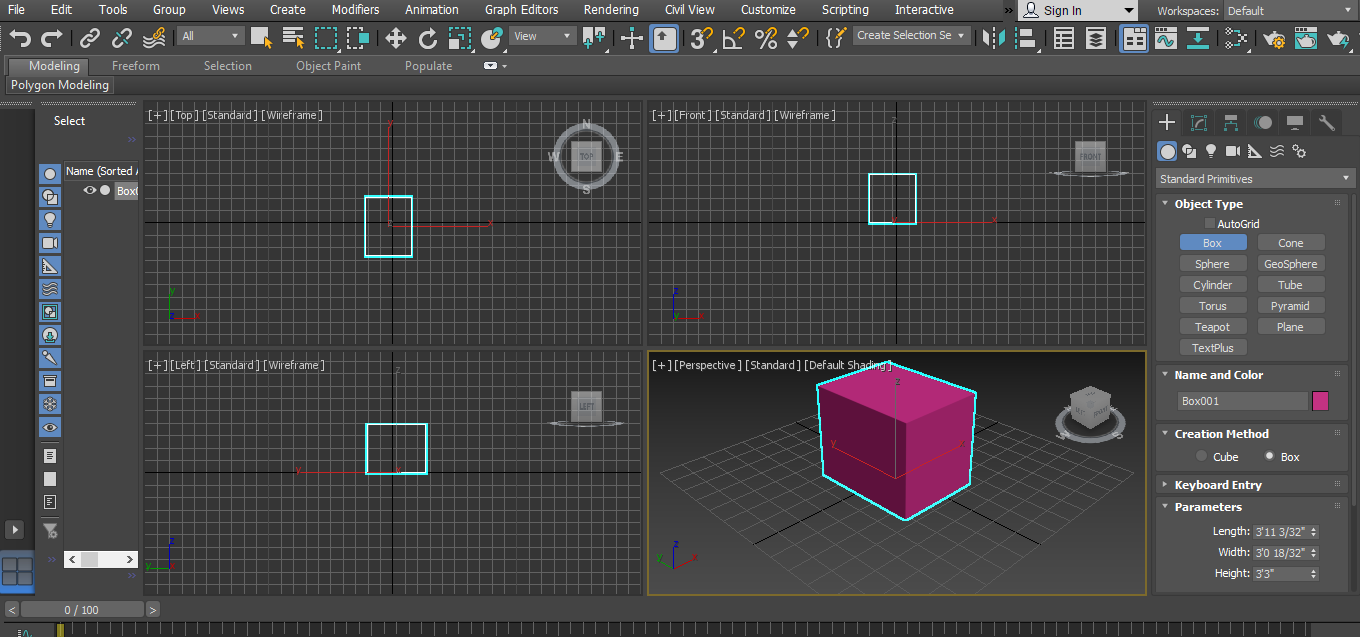Image resolution: width=1360 pixels, height=637 pixels.
Task: Toggle visibility eye for Box001
Action: click(89, 190)
